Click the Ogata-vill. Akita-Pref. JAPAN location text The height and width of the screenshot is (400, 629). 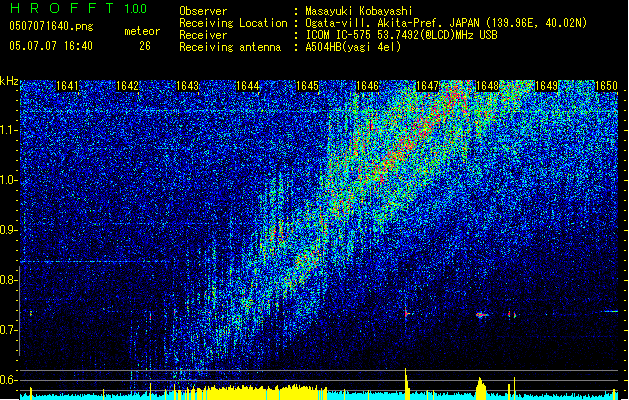446,23
